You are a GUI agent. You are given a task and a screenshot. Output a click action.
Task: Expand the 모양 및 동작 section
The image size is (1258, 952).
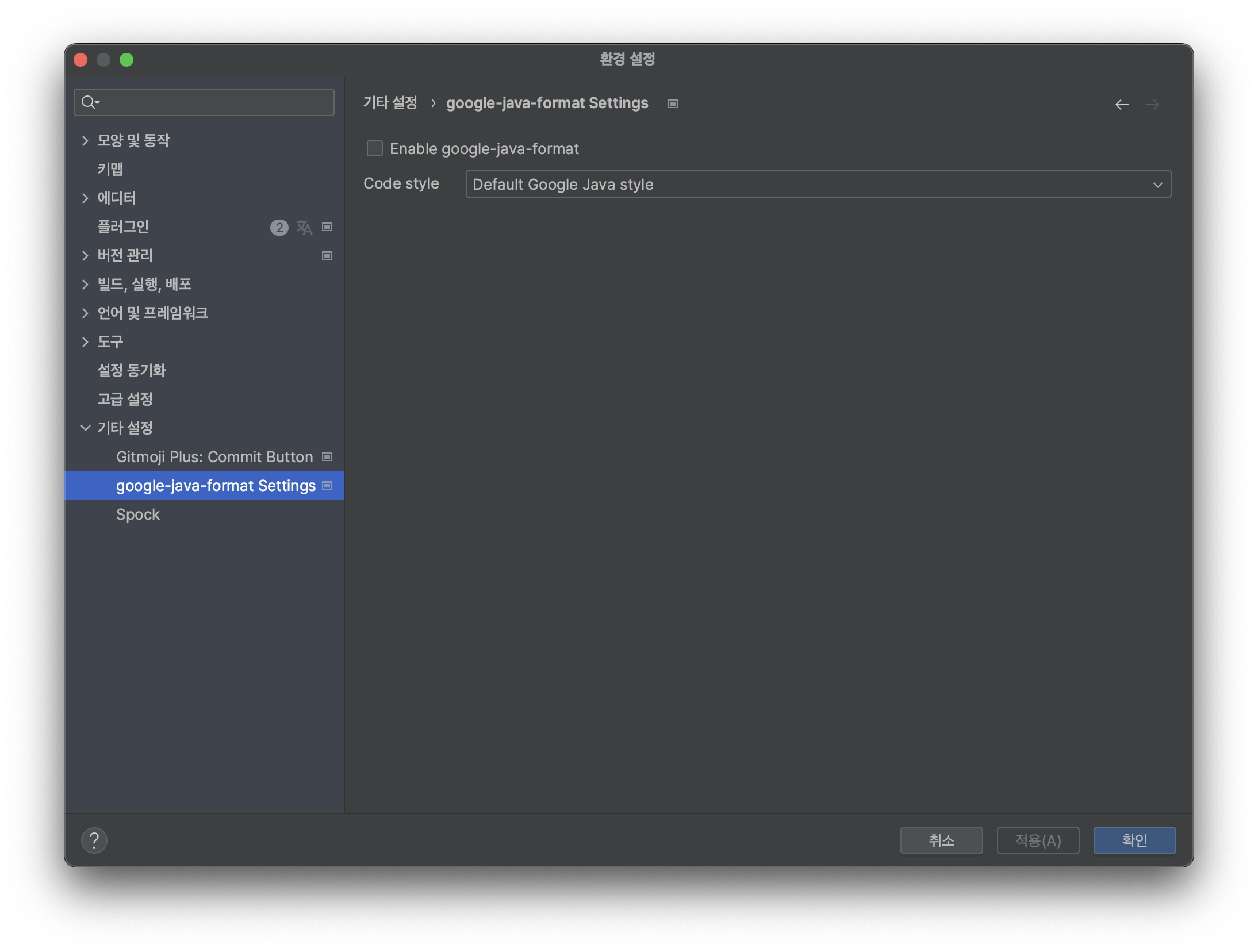(85, 140)
